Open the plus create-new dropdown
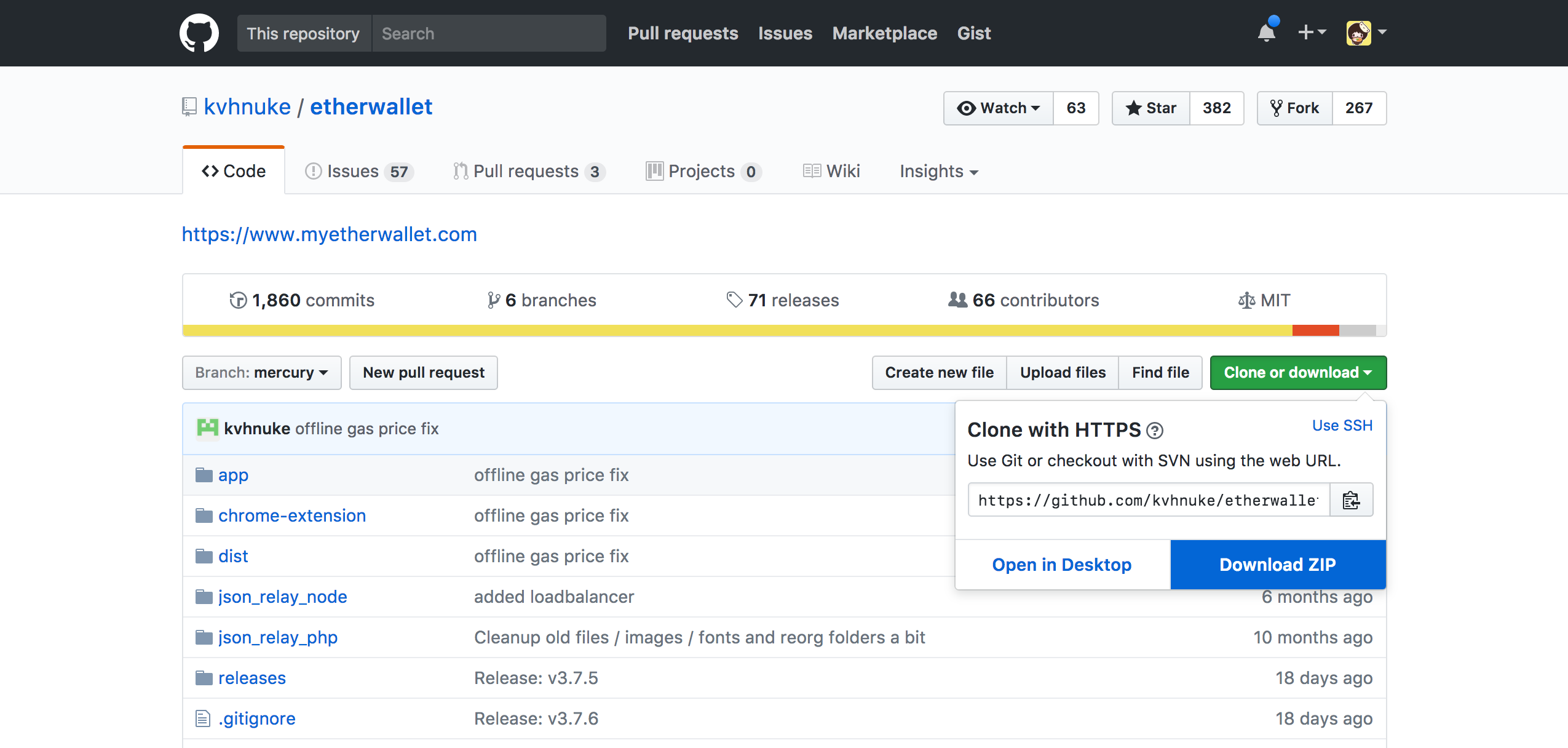 1312,32
